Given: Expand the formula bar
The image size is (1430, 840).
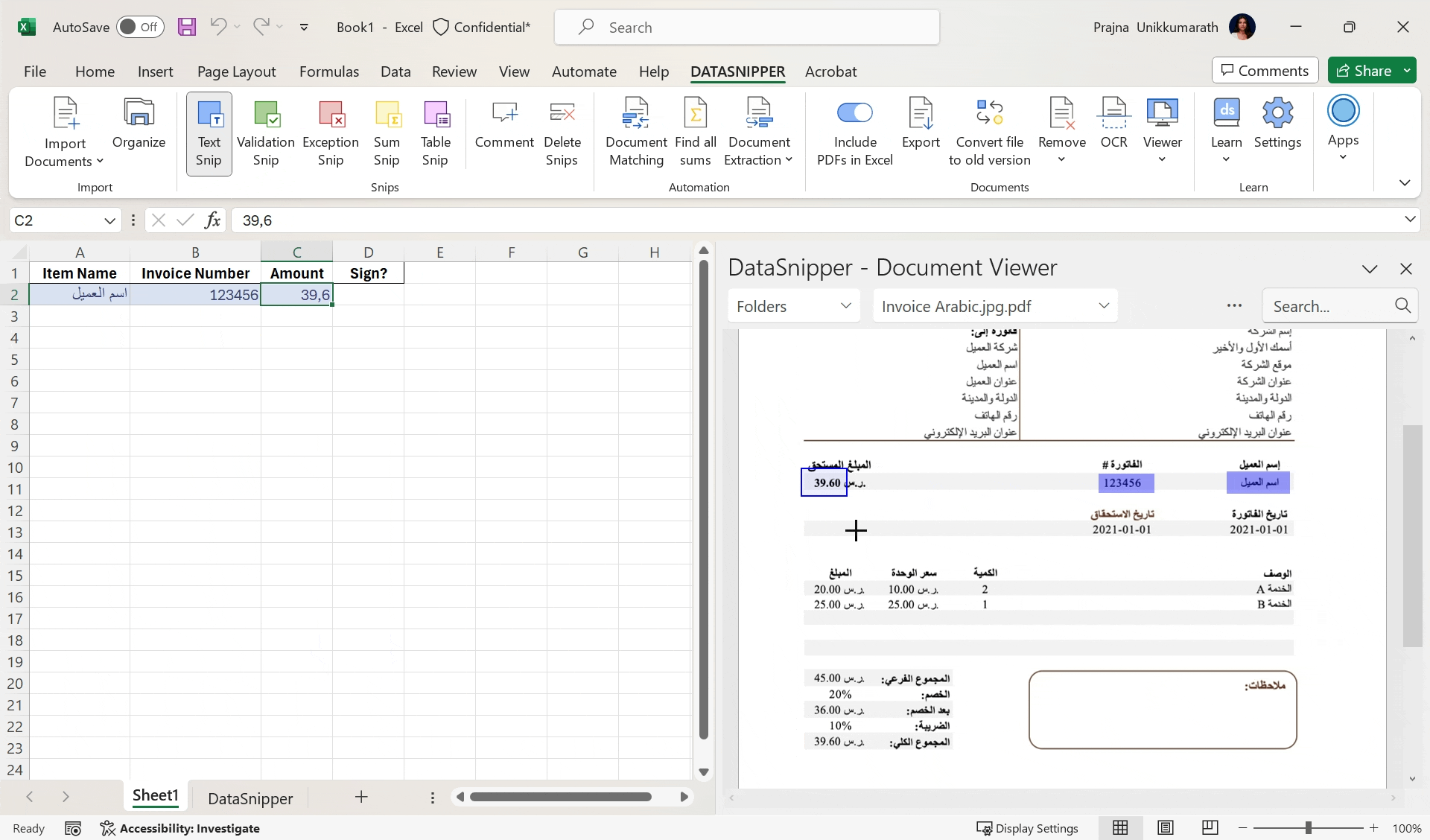Looking at the screenshot, I should tap(1409, 220).
